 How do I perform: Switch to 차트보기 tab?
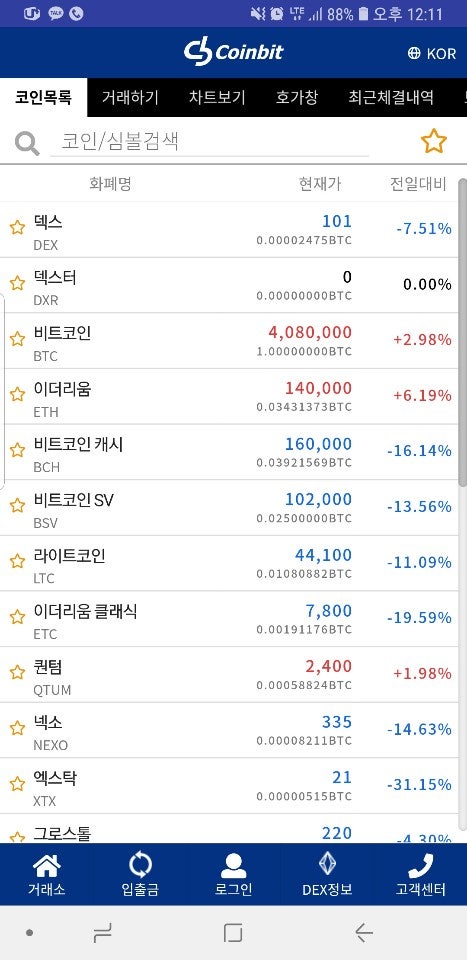click(217, 97)
